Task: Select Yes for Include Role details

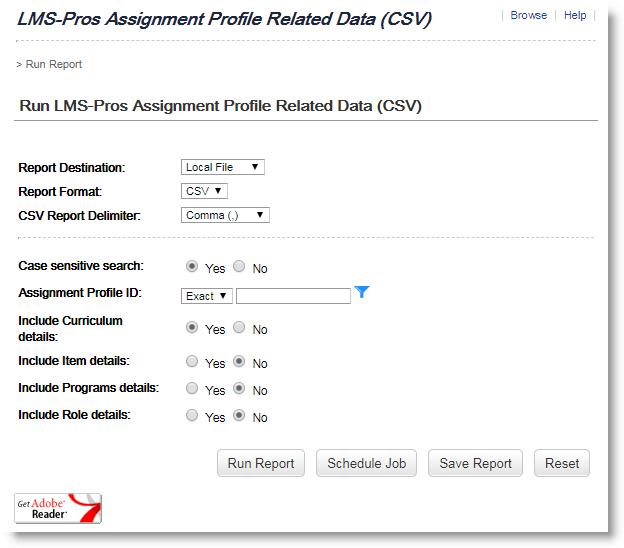Action: click(x=192, y=416)
